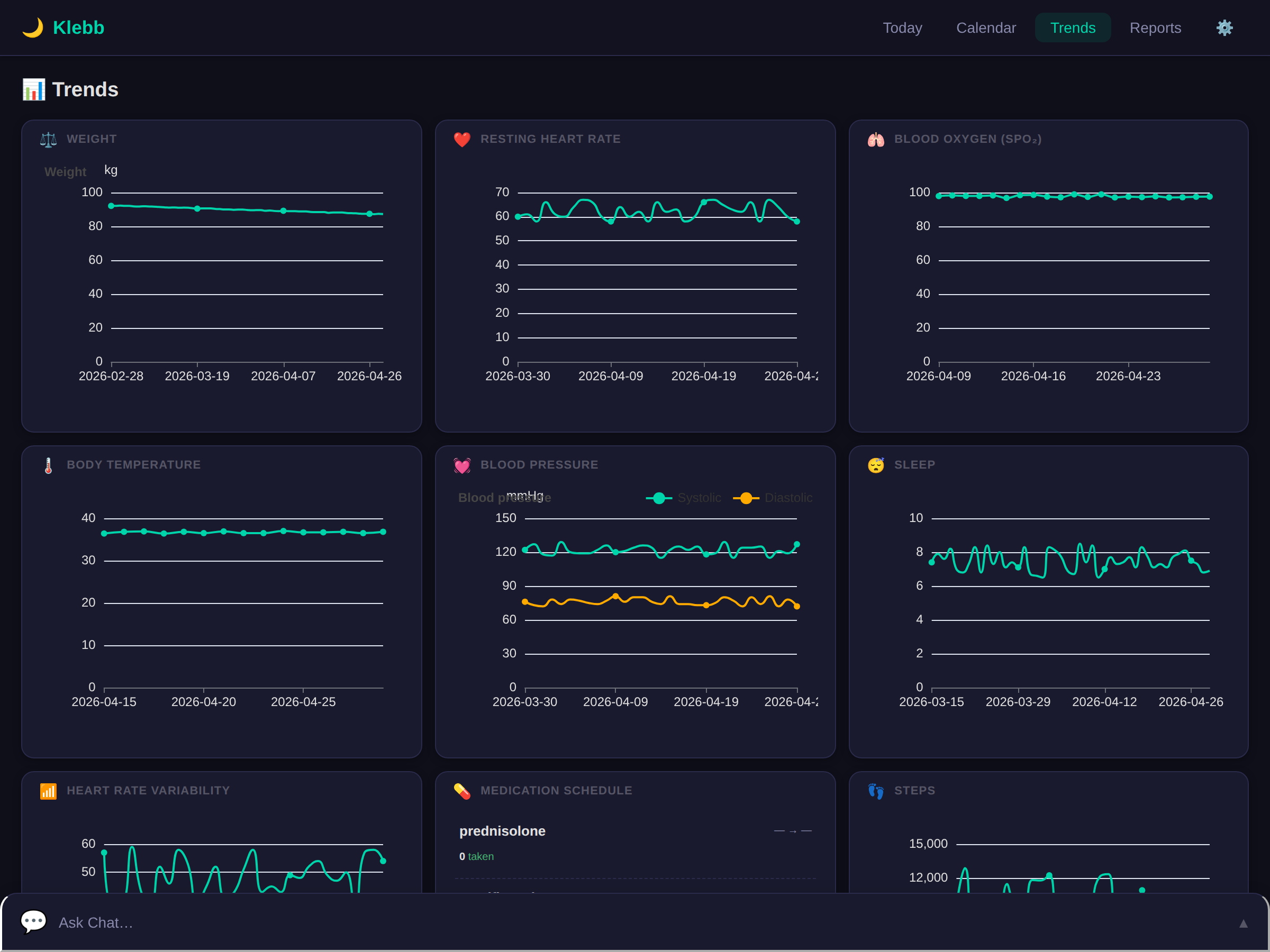
Task: Open the Reports tab
Action: click(1155, 28)
